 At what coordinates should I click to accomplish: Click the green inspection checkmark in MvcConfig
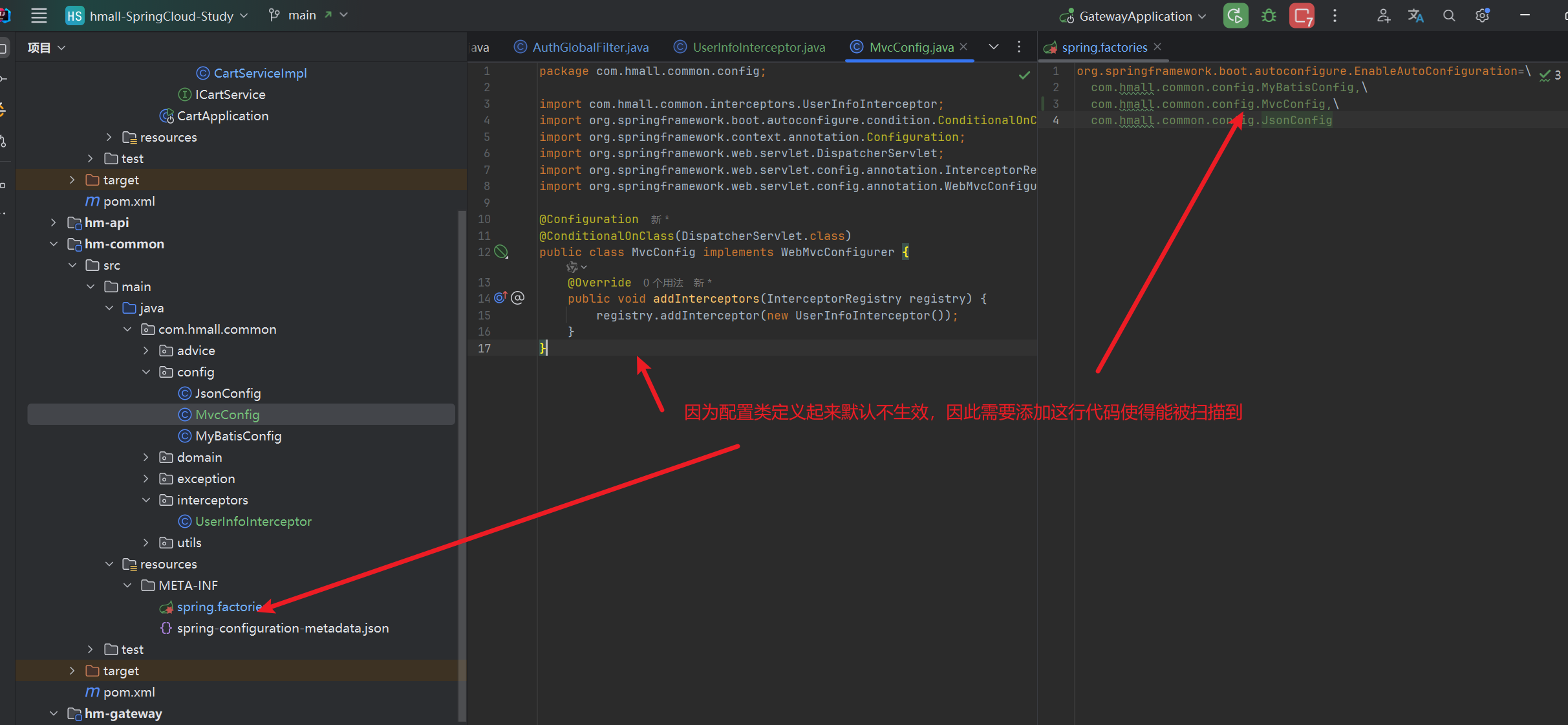click(x=1024, y=76)
